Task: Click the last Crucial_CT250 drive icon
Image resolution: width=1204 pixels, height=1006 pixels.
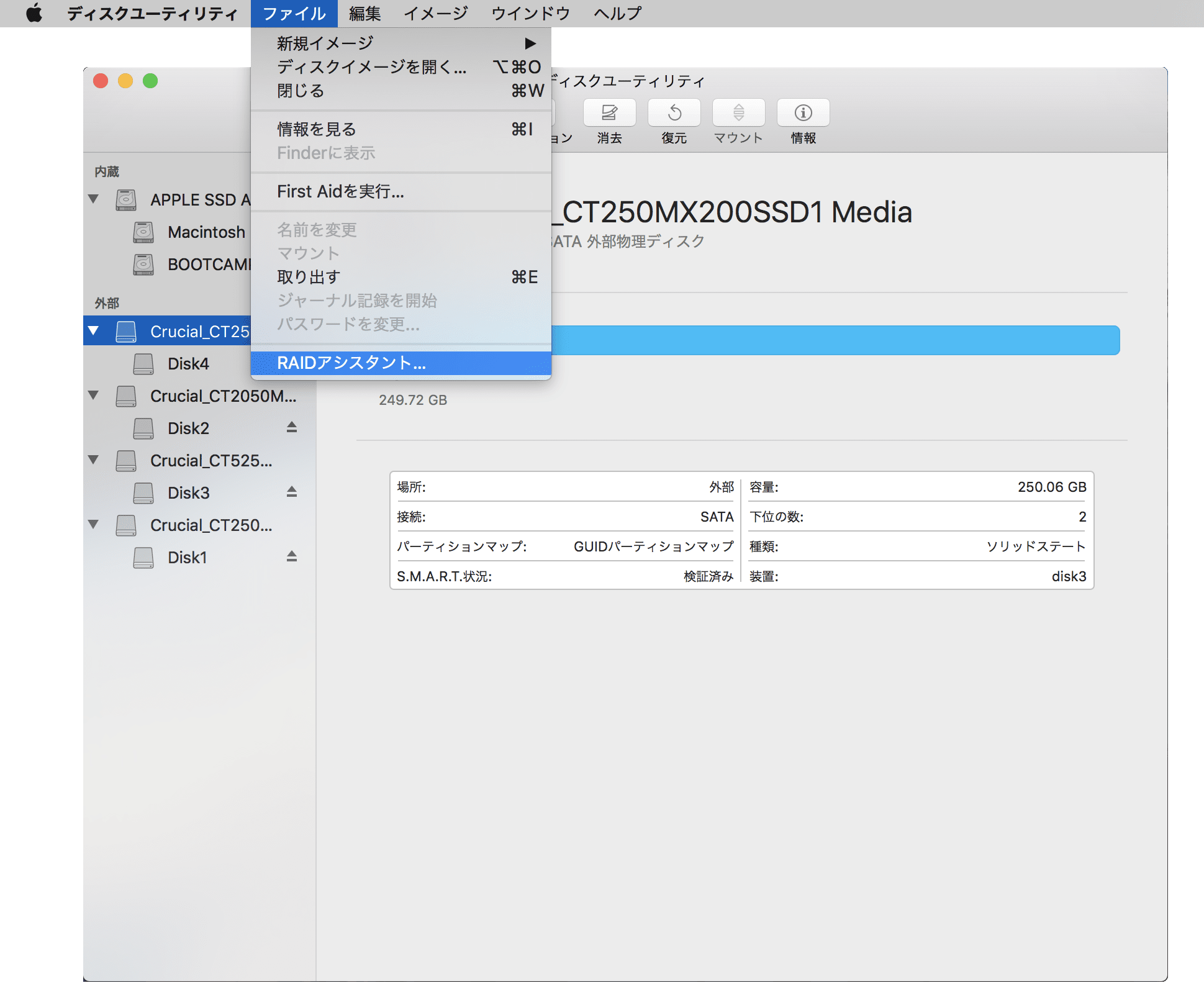Action: click(126, 525)
